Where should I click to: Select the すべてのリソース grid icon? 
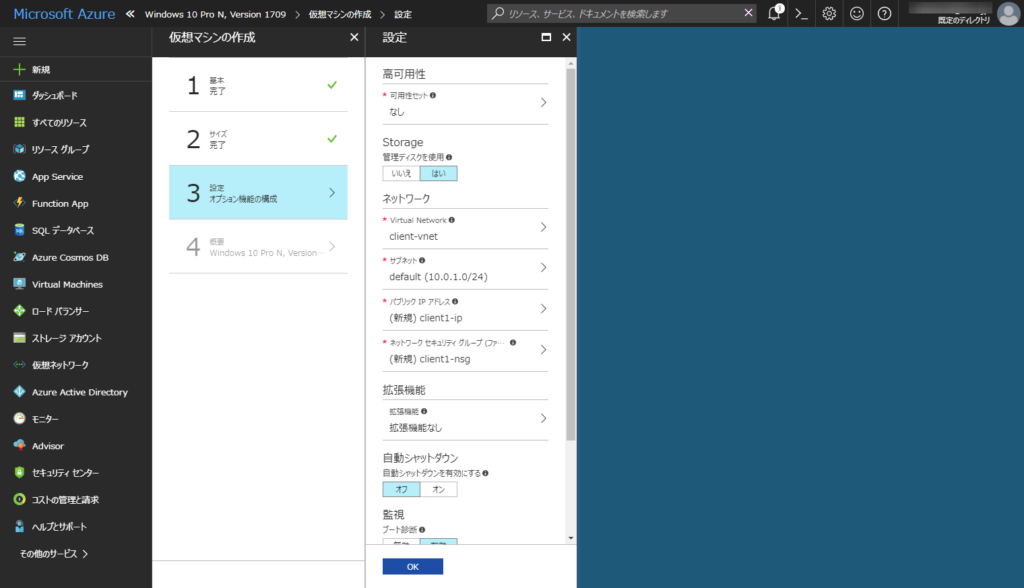click(x=20, y=122)
